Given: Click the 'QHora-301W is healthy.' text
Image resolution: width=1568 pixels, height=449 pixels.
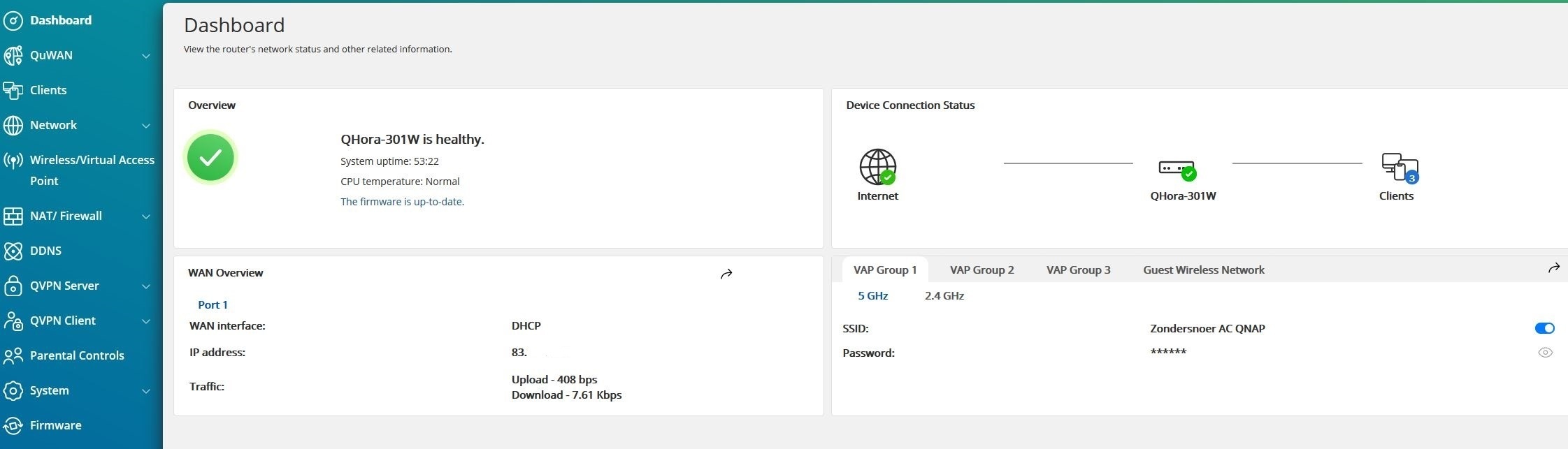Looking at the screenshot, I should click(412, 139).
